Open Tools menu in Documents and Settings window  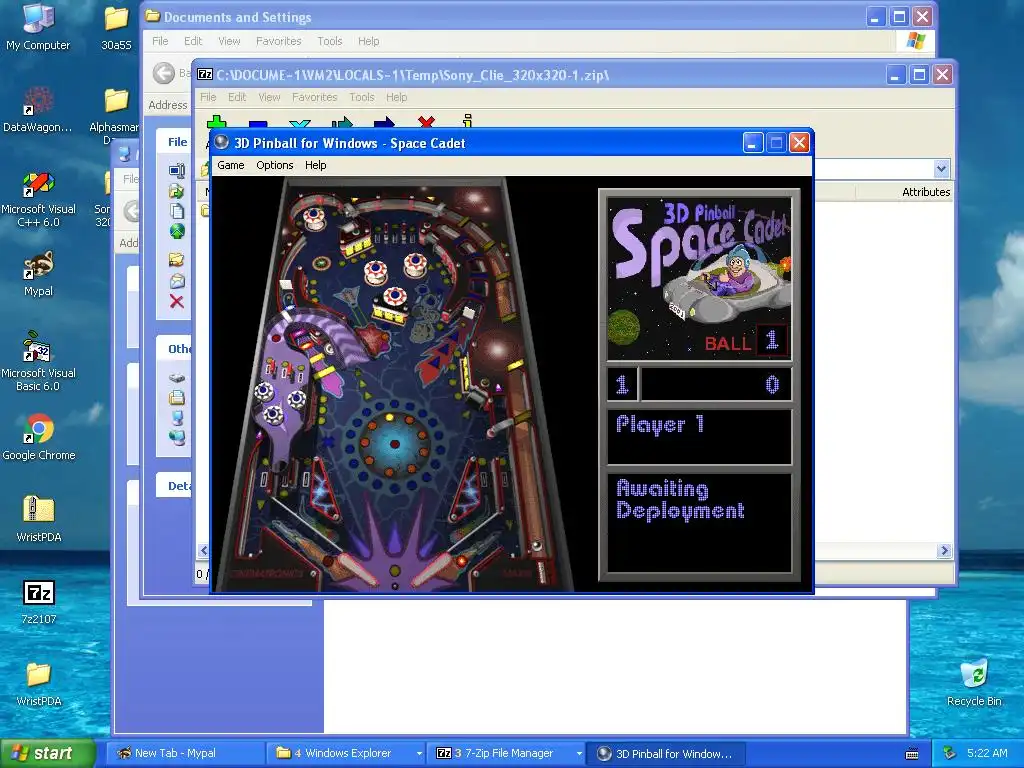click(x=330, y=40)
